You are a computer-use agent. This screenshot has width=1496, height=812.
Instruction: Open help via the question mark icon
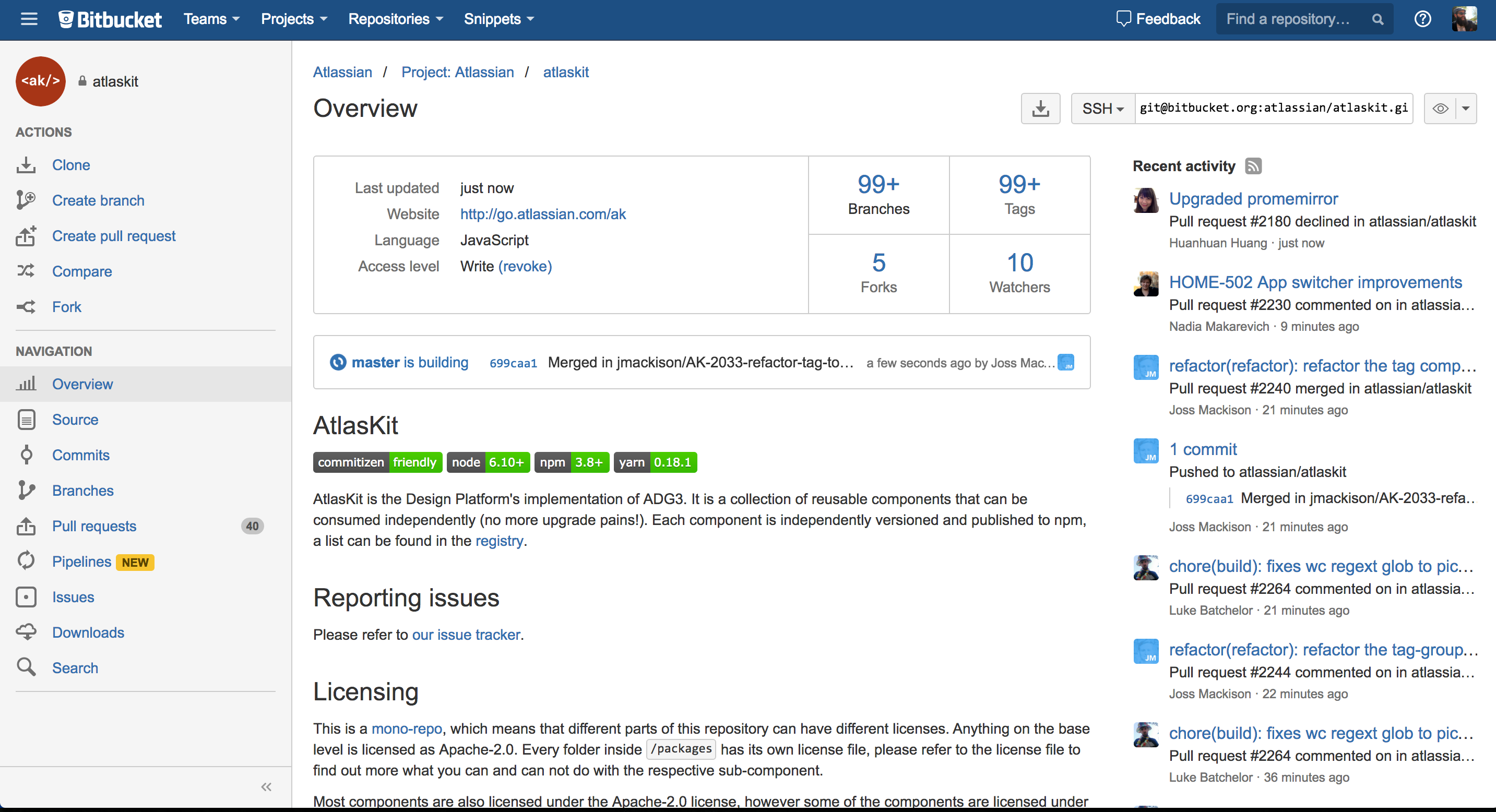point(1422,19)
